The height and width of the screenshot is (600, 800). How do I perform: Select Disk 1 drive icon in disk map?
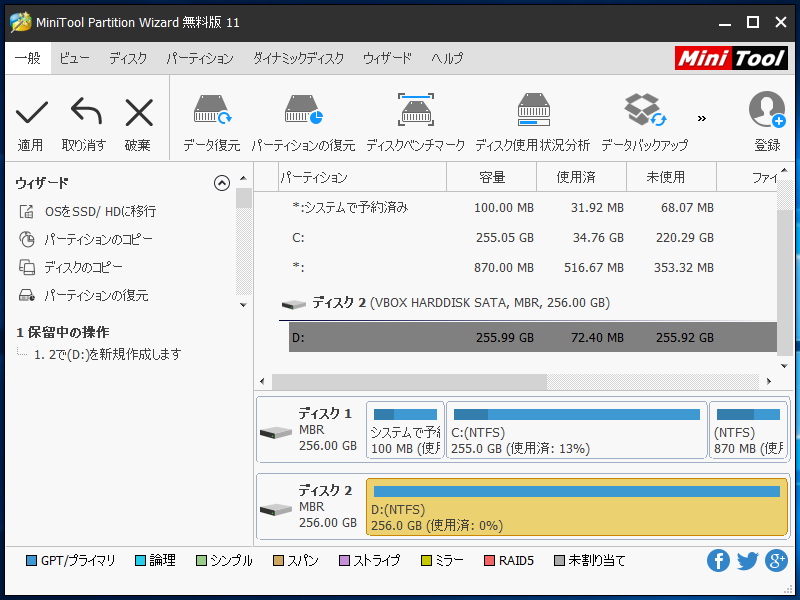coord(276,433)
